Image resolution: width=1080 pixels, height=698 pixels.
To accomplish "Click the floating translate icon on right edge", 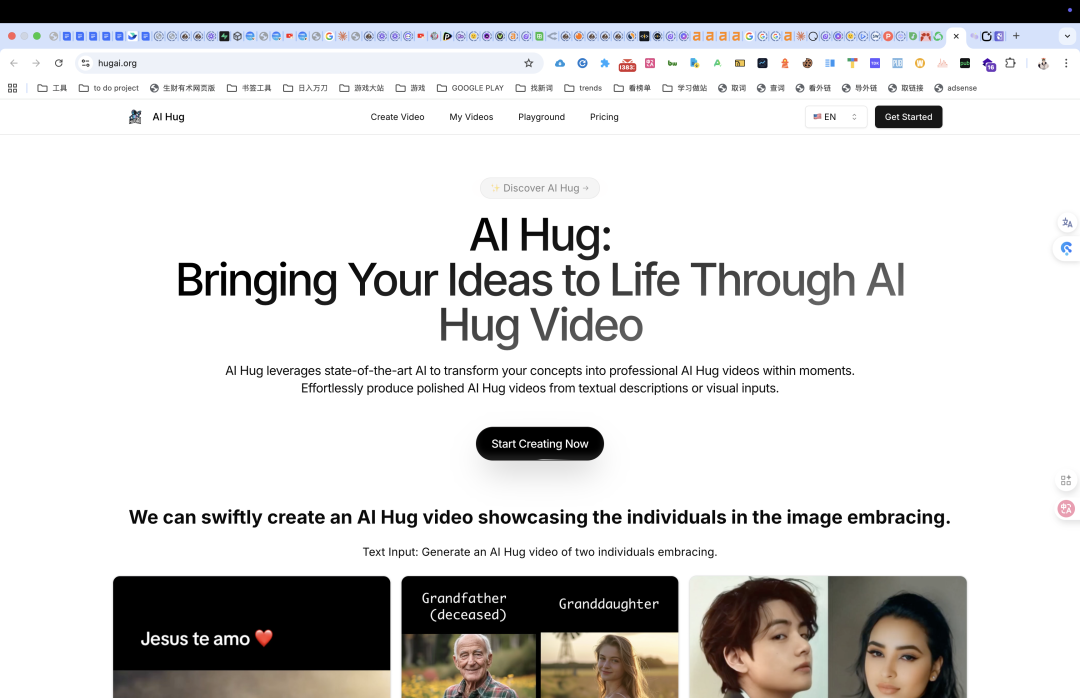I will [x=1067, y=223].
